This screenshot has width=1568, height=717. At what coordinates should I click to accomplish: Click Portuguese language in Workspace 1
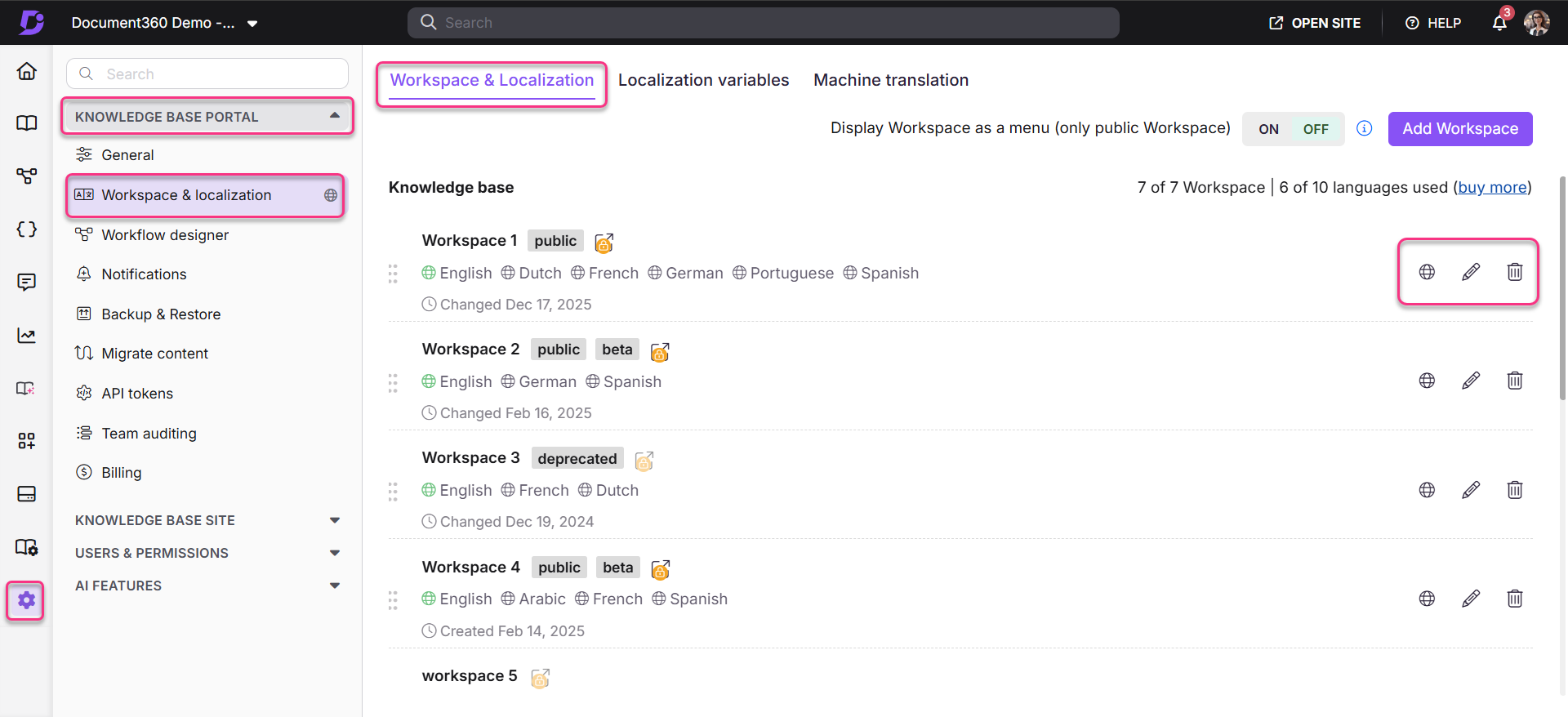point(783,273)
